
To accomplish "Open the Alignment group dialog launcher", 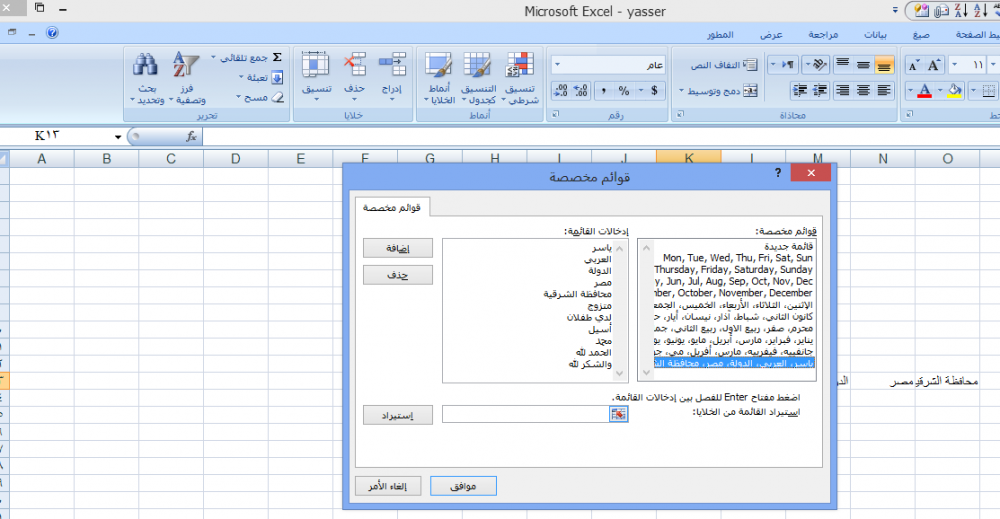I will [x=680, y=114].
